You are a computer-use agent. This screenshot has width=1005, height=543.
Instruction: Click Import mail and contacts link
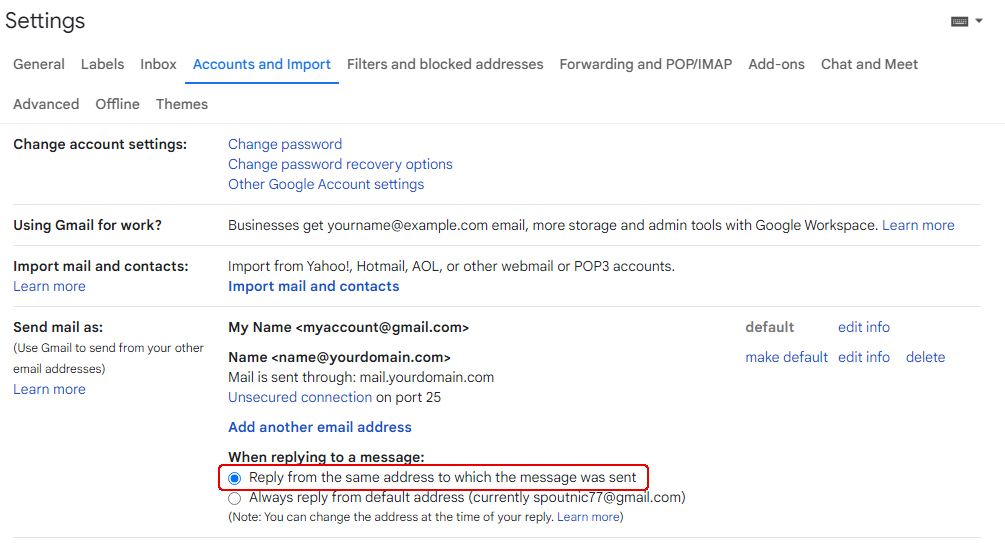point(313,286)
